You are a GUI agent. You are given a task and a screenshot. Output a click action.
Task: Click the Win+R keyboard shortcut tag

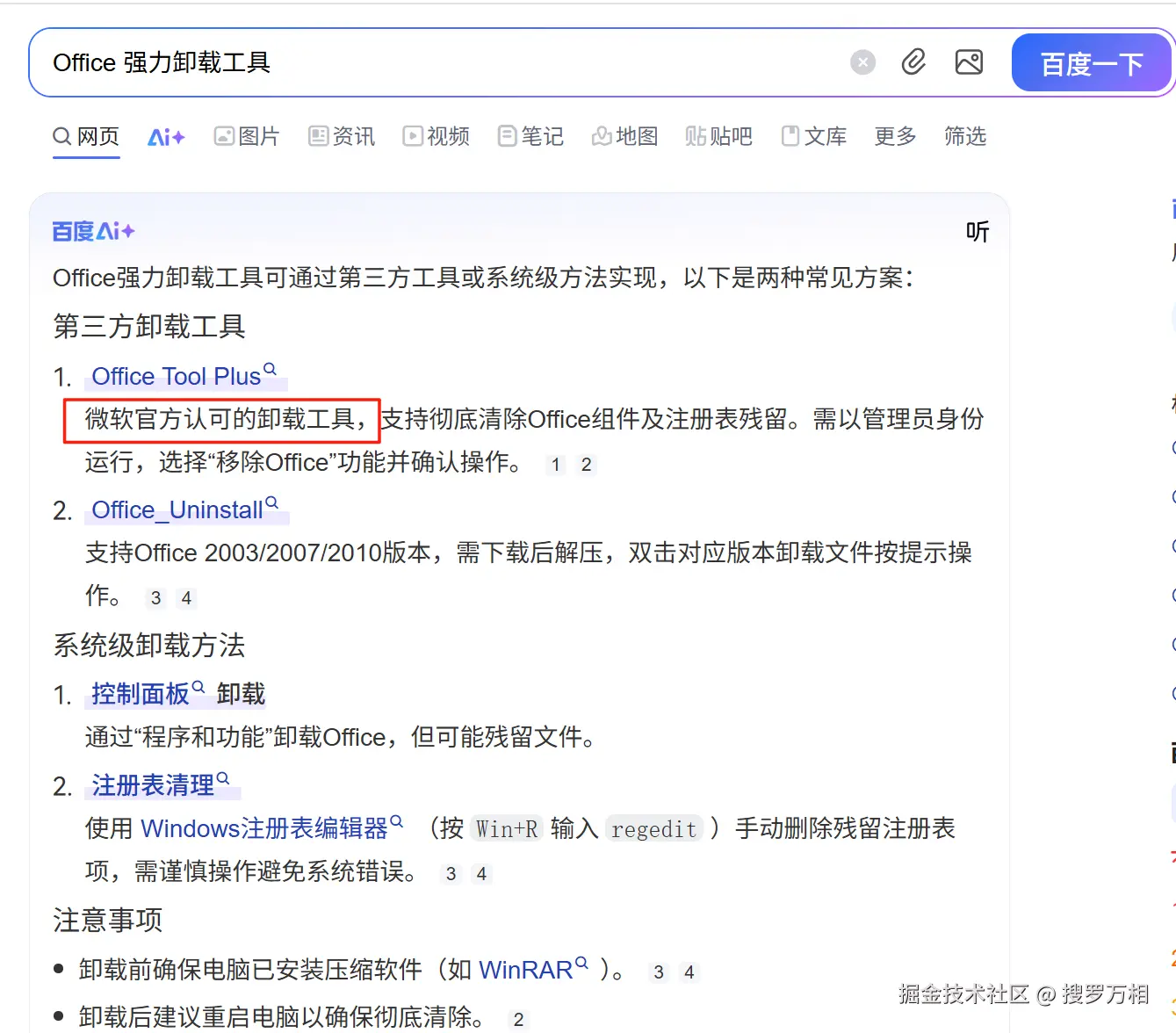[507, 828]
